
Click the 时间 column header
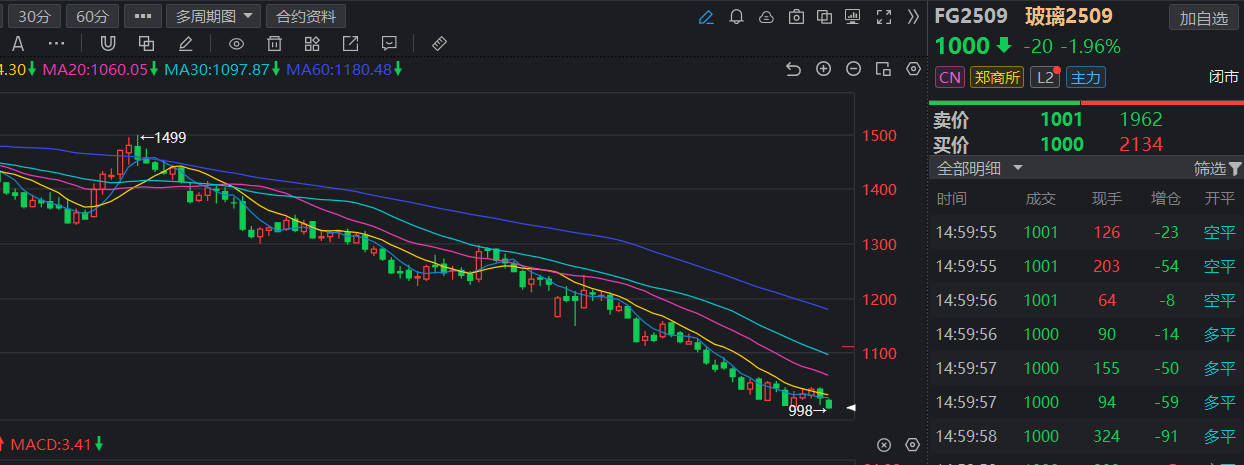pos(952,199)
